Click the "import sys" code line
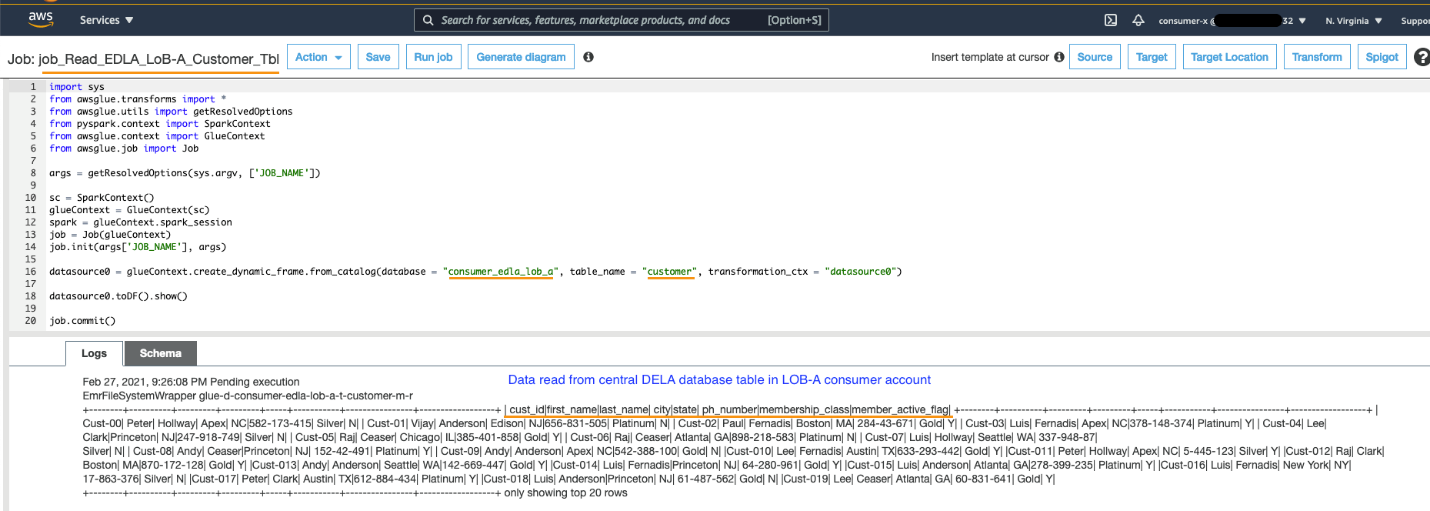The width and height of the screenshot is (1430, 511). (77, 87)
